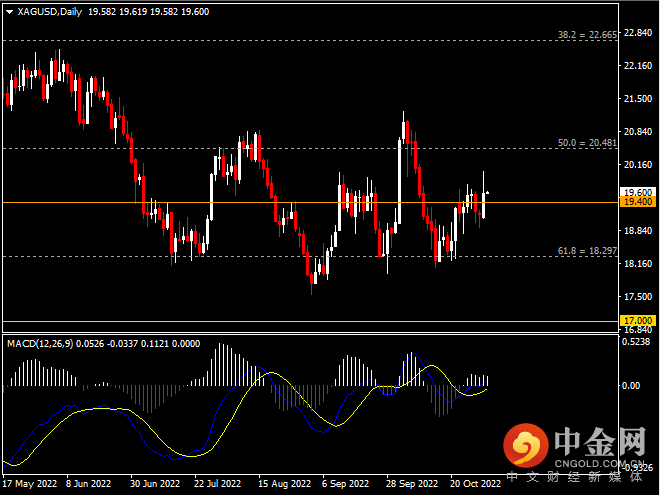Click the 18.160 price axis value

(638, 263)
